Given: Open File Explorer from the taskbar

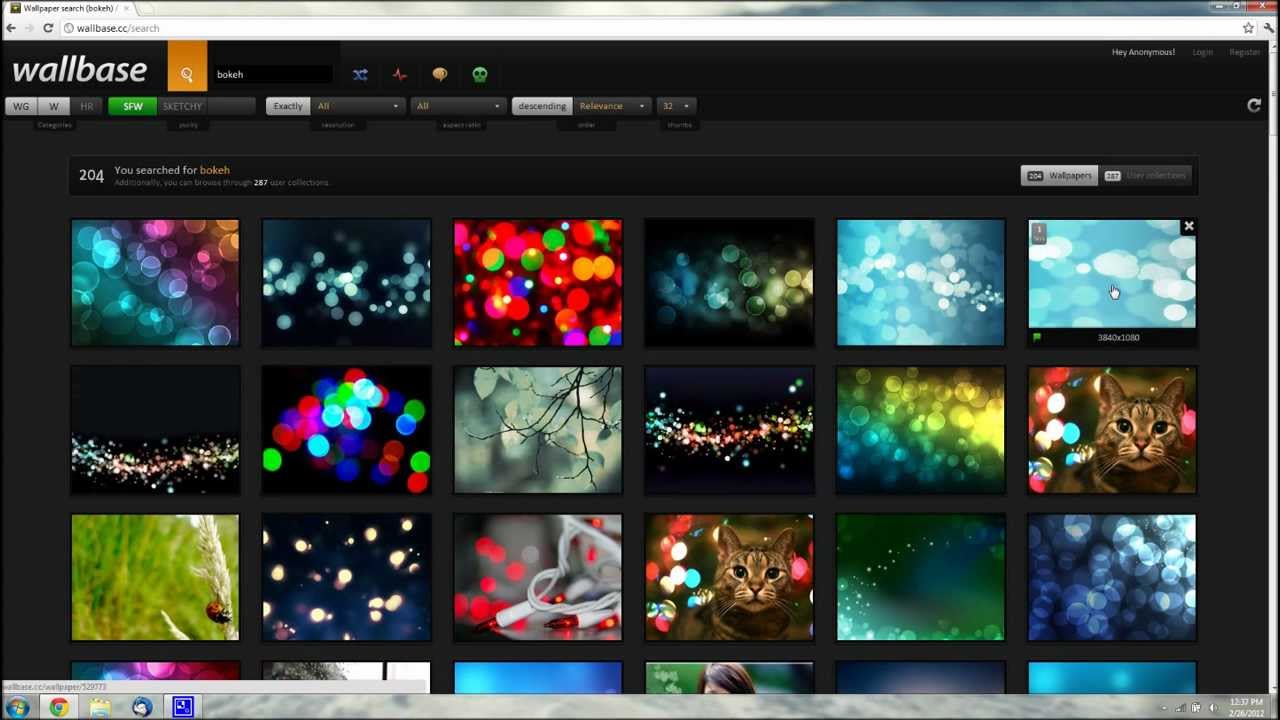Looking at the screenshot, I should pyautogui.click(x=100, y=708).
